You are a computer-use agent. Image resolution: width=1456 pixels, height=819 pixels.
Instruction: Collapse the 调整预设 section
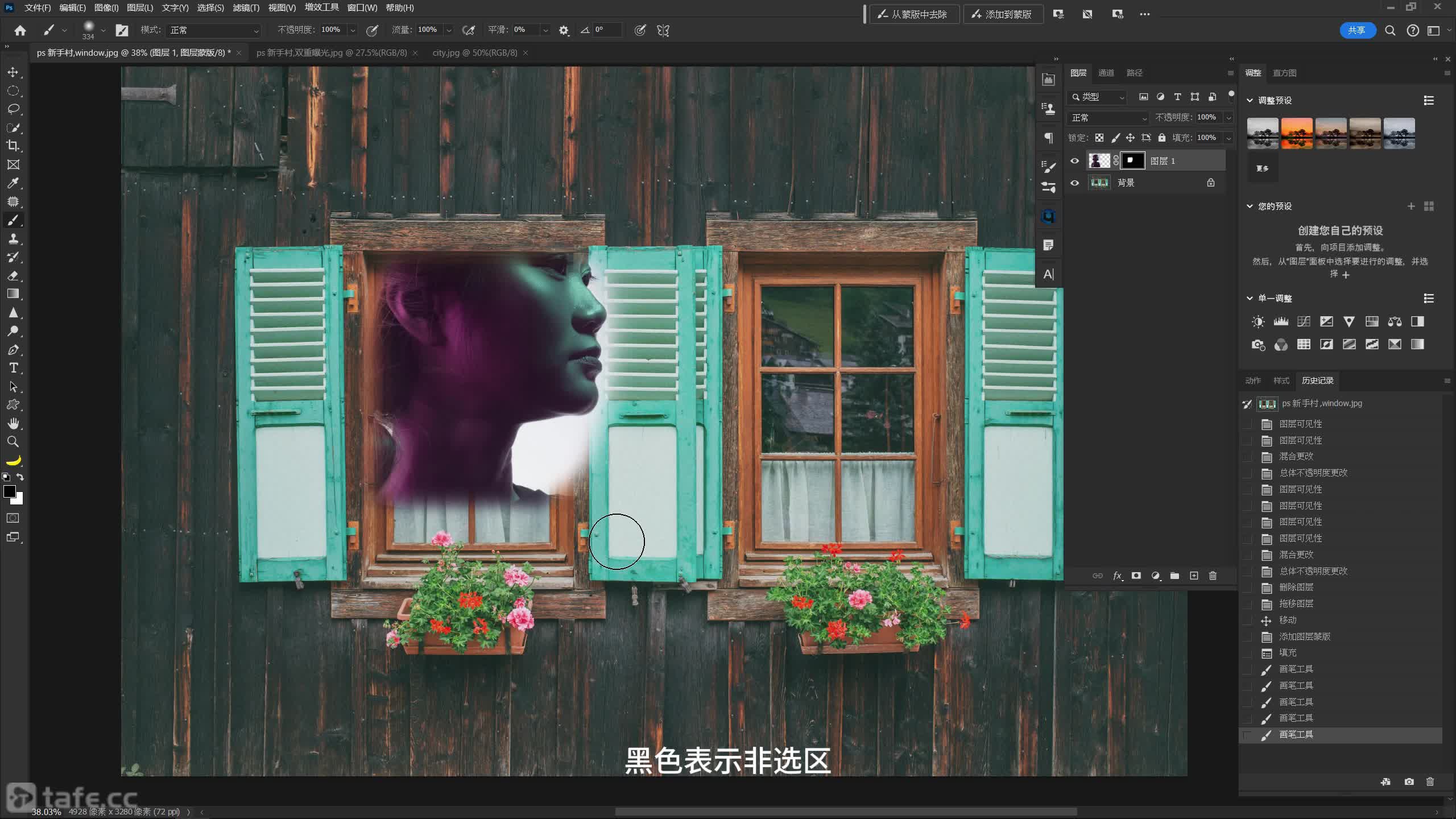pos(1250,100)
